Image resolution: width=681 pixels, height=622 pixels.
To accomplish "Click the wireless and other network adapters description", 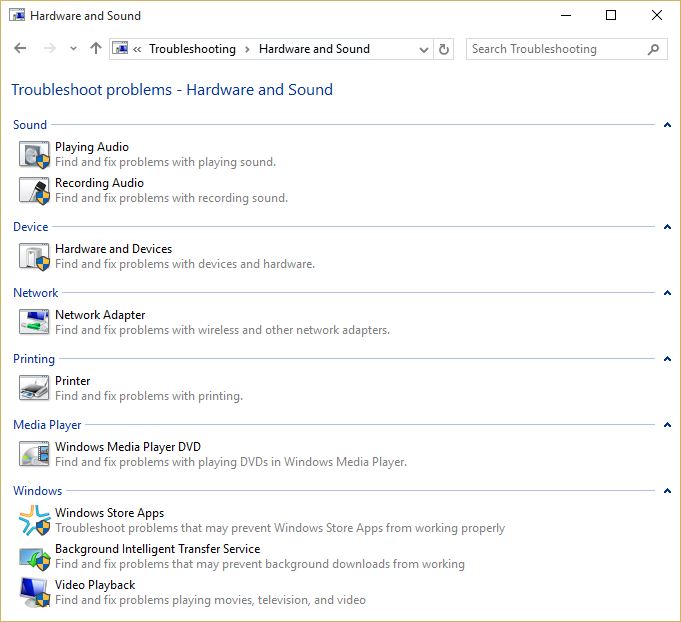I will [222, 330].
